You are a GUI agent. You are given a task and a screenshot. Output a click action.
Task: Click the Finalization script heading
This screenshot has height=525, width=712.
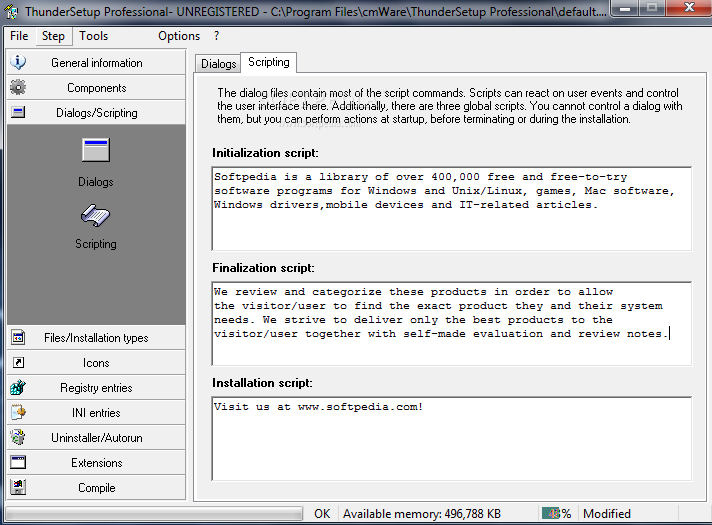click(x=263, y=268)
